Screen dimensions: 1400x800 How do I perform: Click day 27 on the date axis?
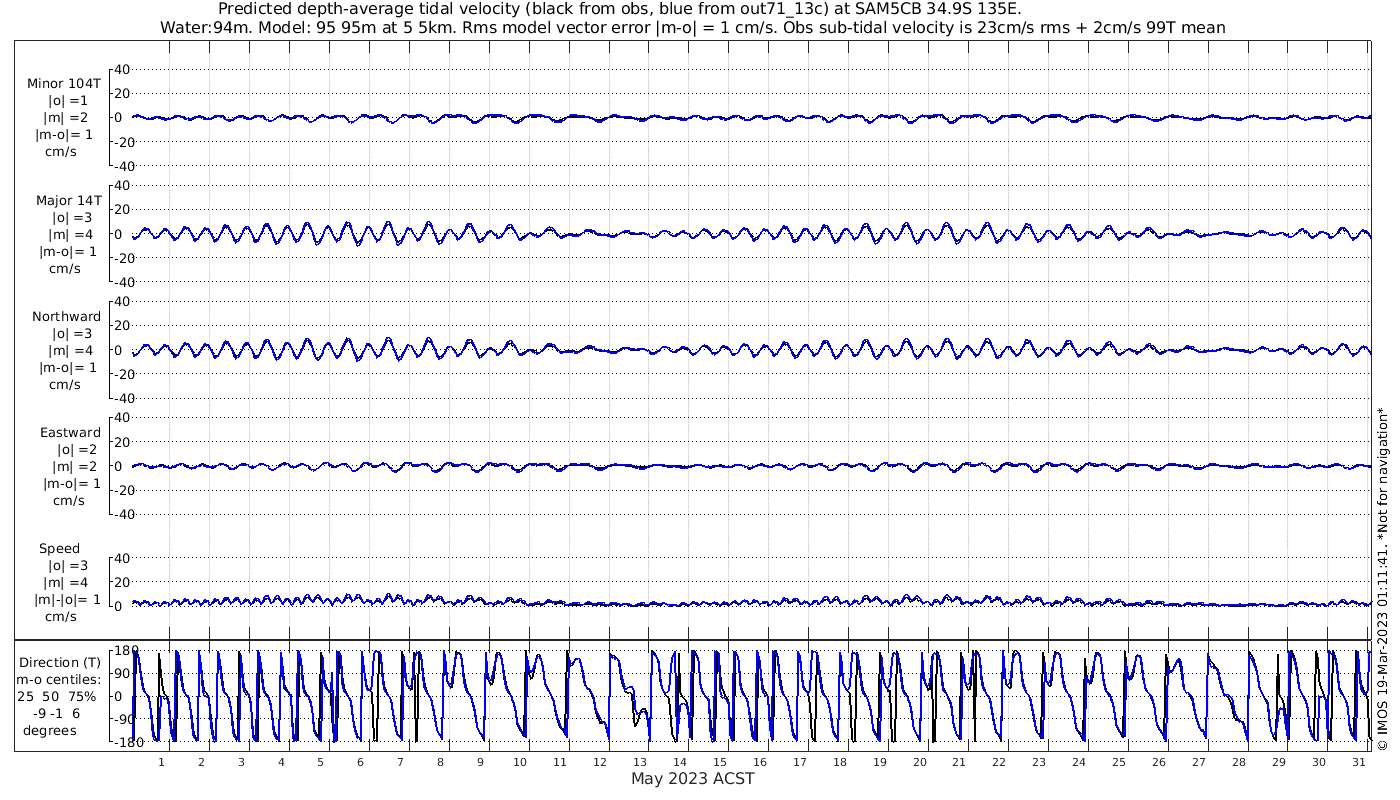tap(1199, 762)
